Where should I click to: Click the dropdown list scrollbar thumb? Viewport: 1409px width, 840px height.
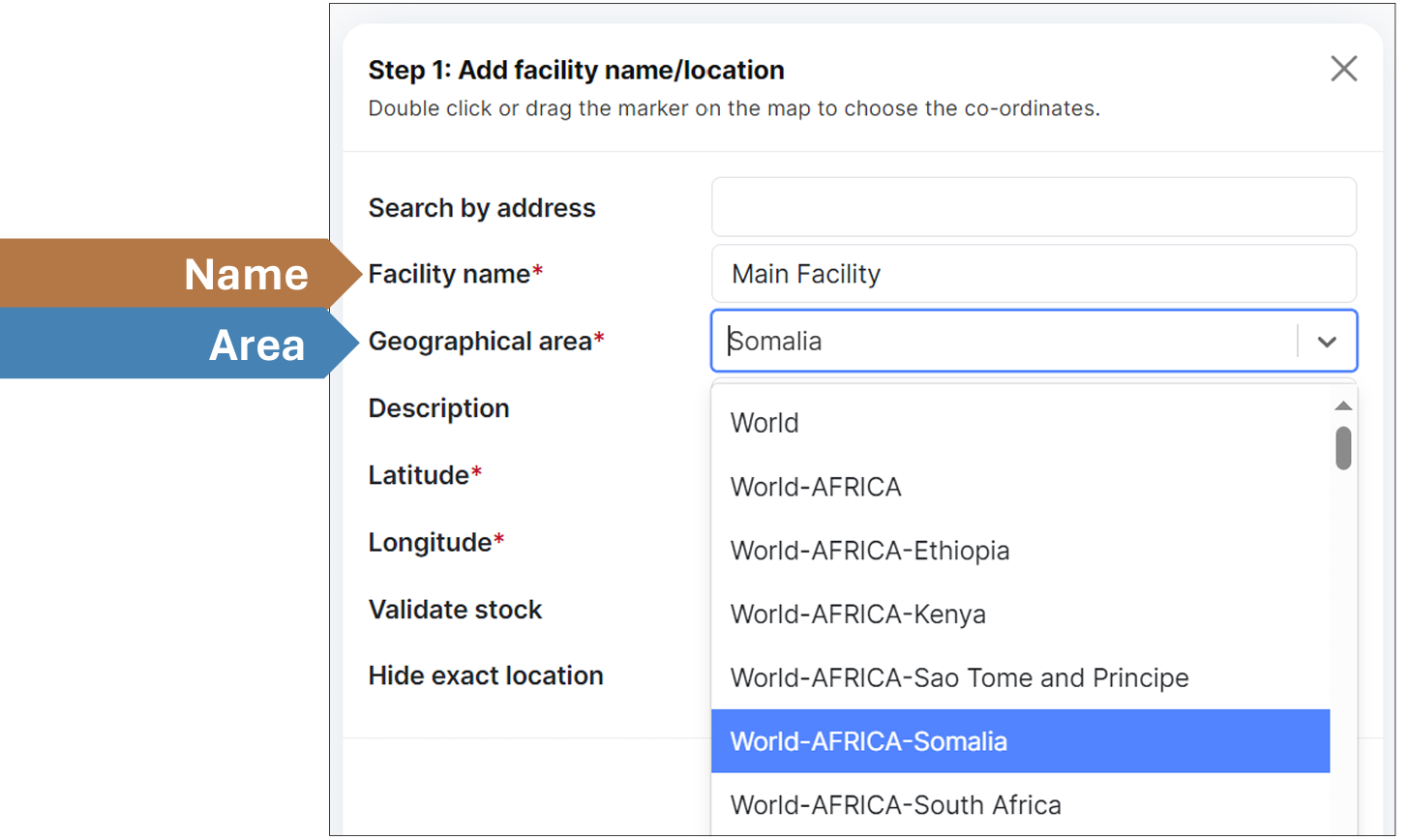1343,448
